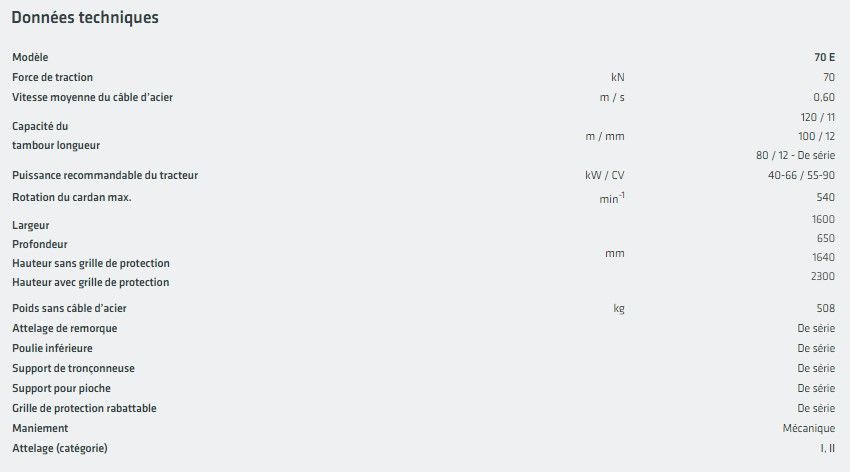Click "Puissance recommandable du tracteur" label
Image resolution: width=850 pixels, height=472 pixels.
pos(105,175)
